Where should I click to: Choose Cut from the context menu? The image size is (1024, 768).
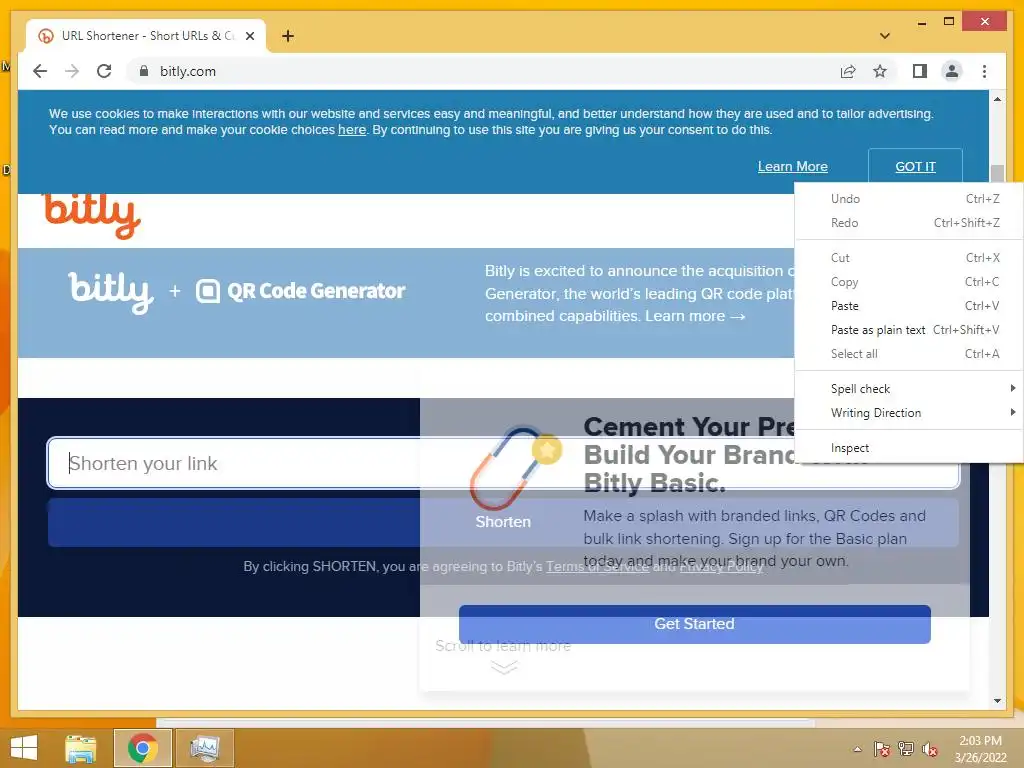[908, 258]
